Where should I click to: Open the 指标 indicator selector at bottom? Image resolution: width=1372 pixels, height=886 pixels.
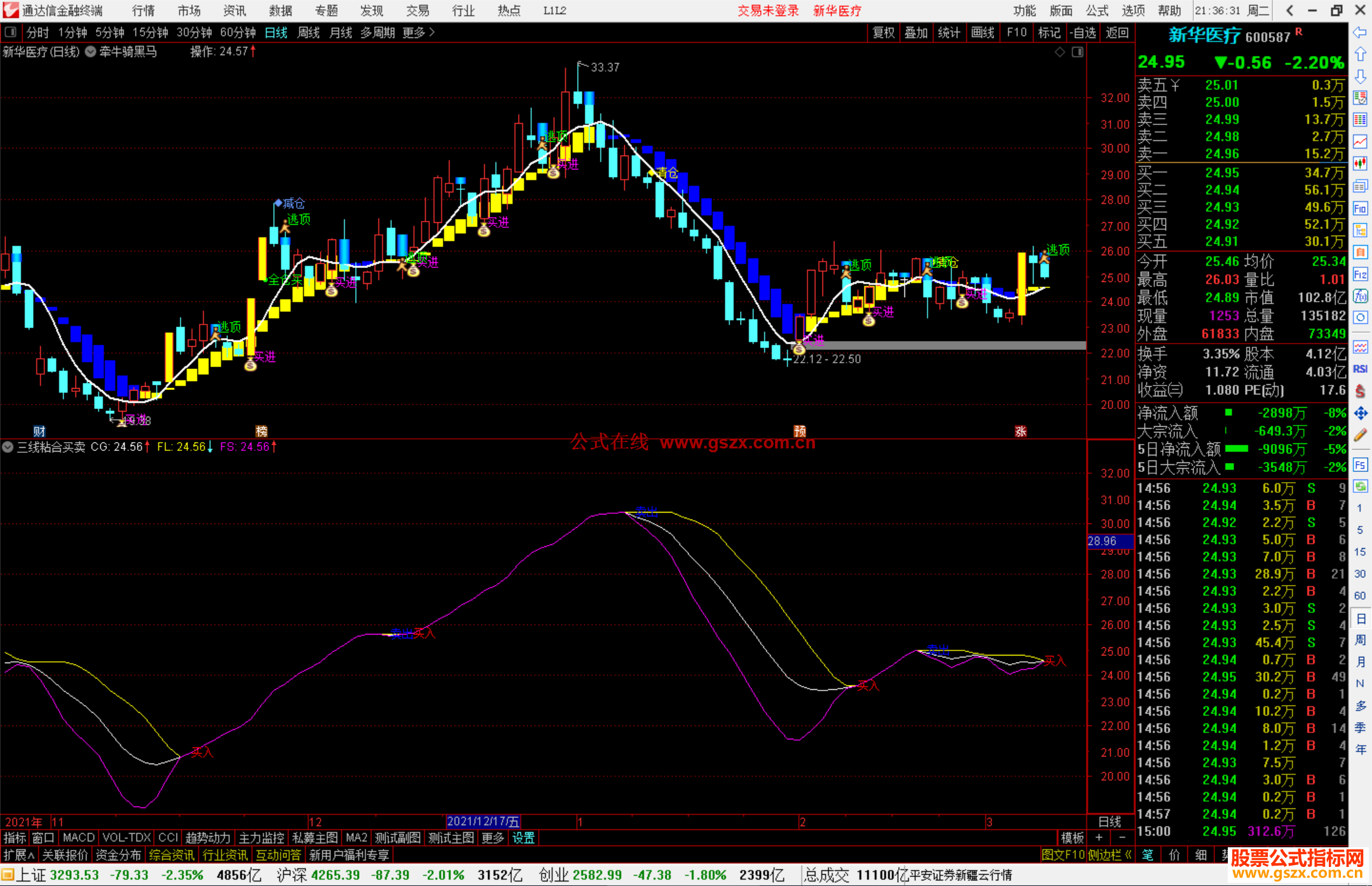pos(15,838)
